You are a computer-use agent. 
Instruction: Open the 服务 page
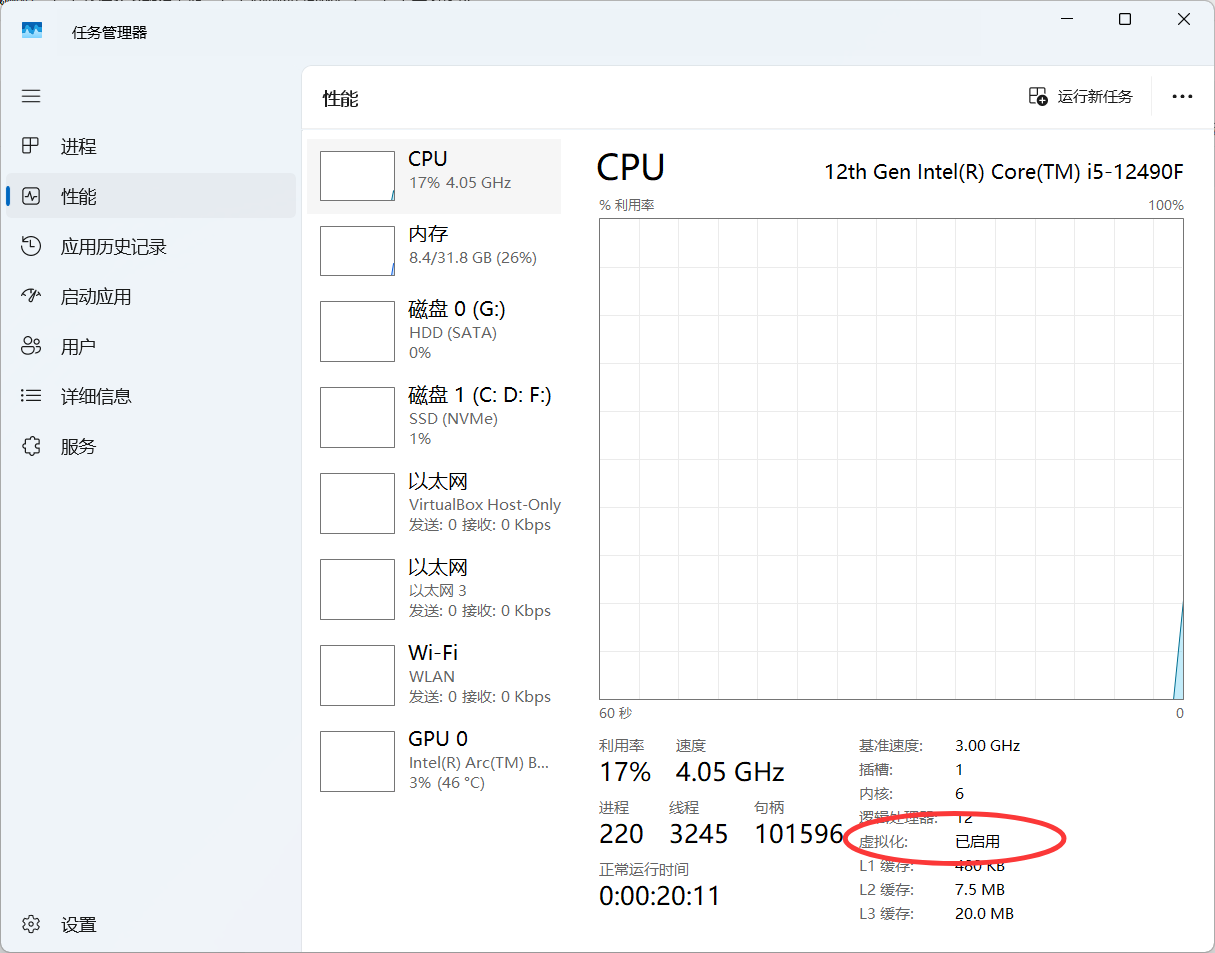pos(151,446)
